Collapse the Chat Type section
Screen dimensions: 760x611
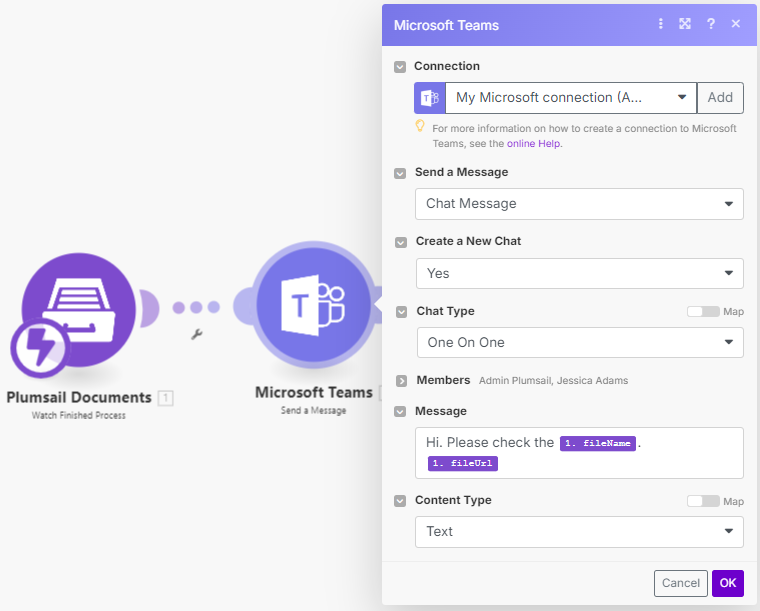[401, 312]
